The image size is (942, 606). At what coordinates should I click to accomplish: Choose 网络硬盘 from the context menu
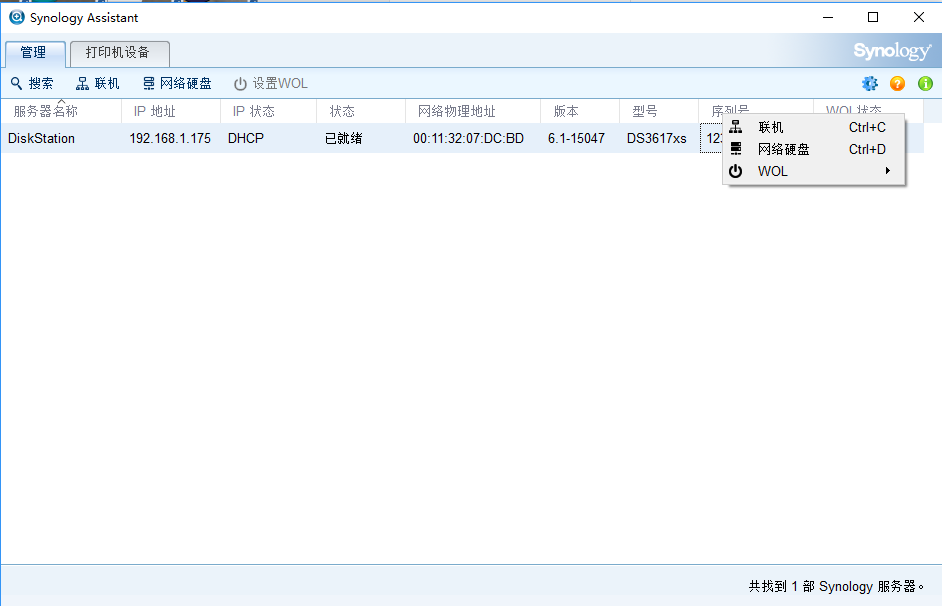pos(813,149)
